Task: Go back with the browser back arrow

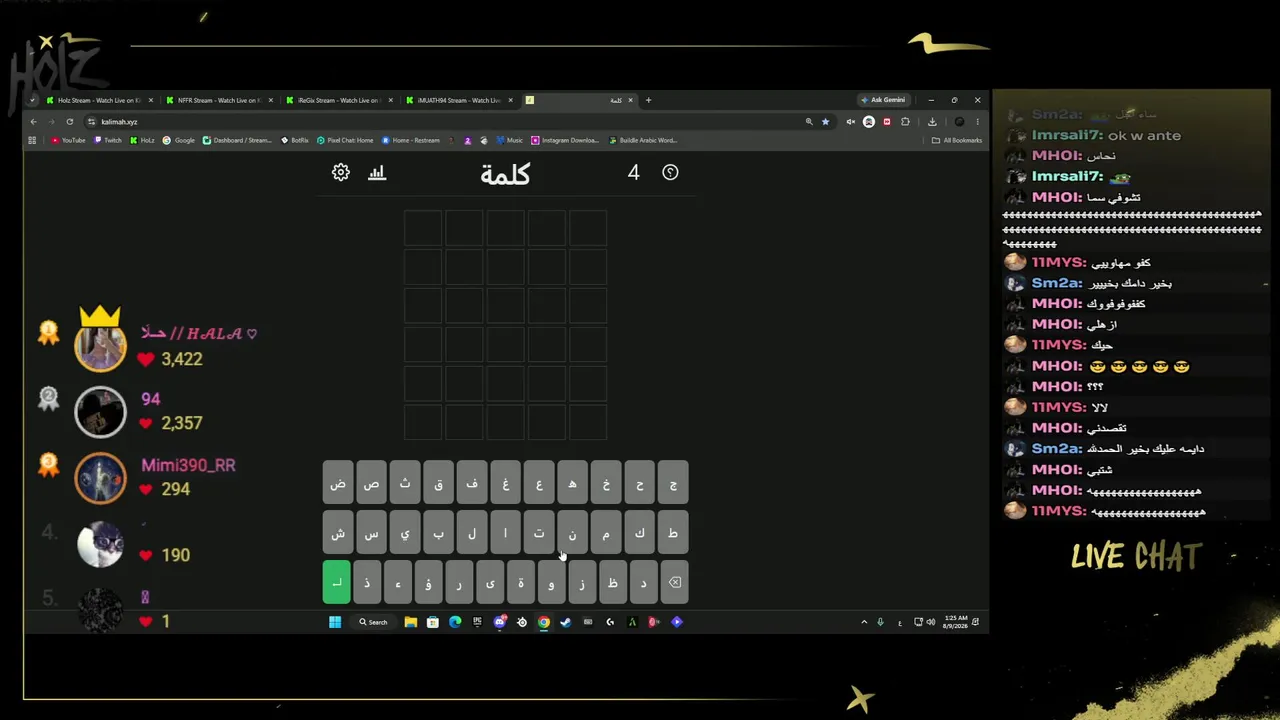Action: pos(33,122)
